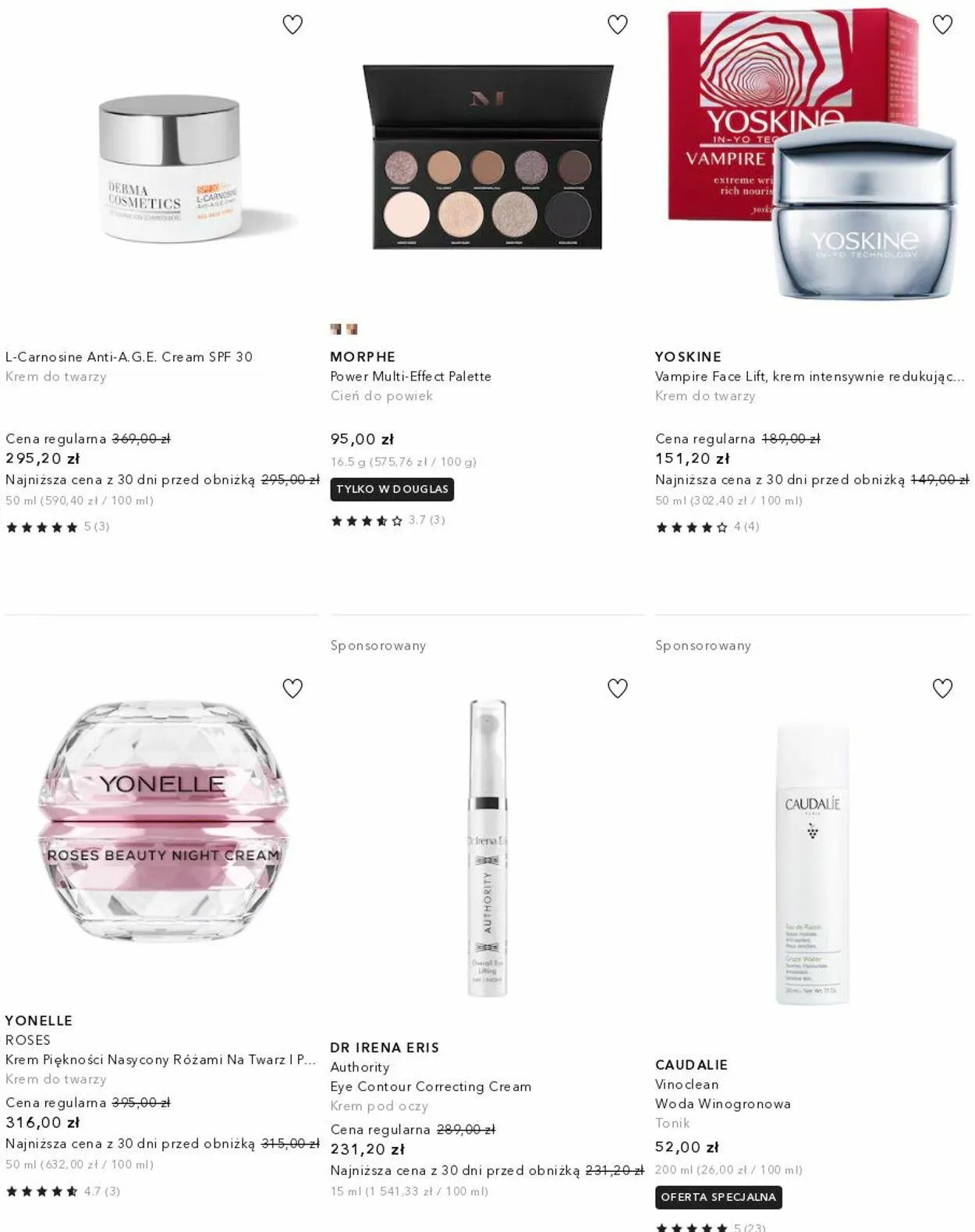This screenshot has height=1232, width=975.
Task: Open the Morphe eyeshadow palette image
Action: [487, 158]
